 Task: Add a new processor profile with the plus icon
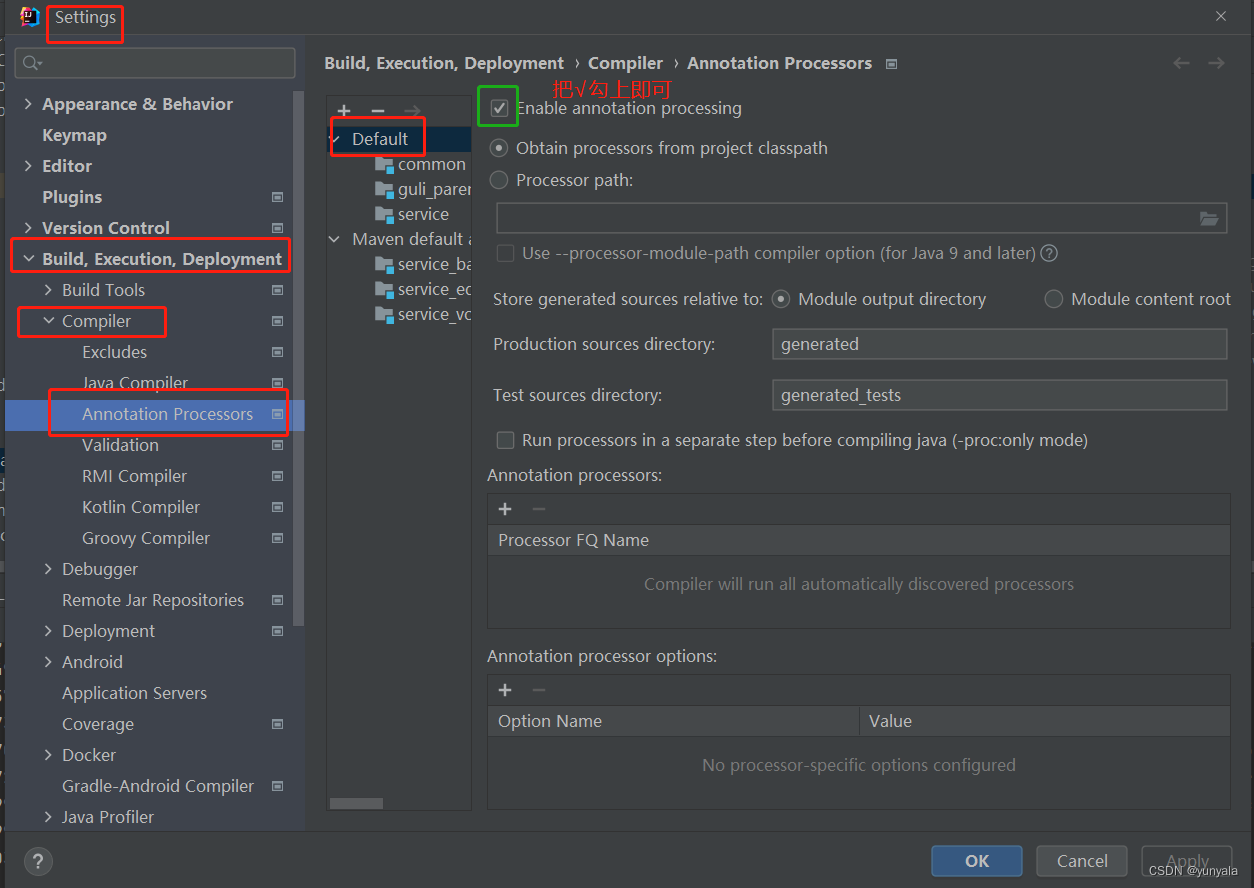pyautogui.click(x=344, y=110)
